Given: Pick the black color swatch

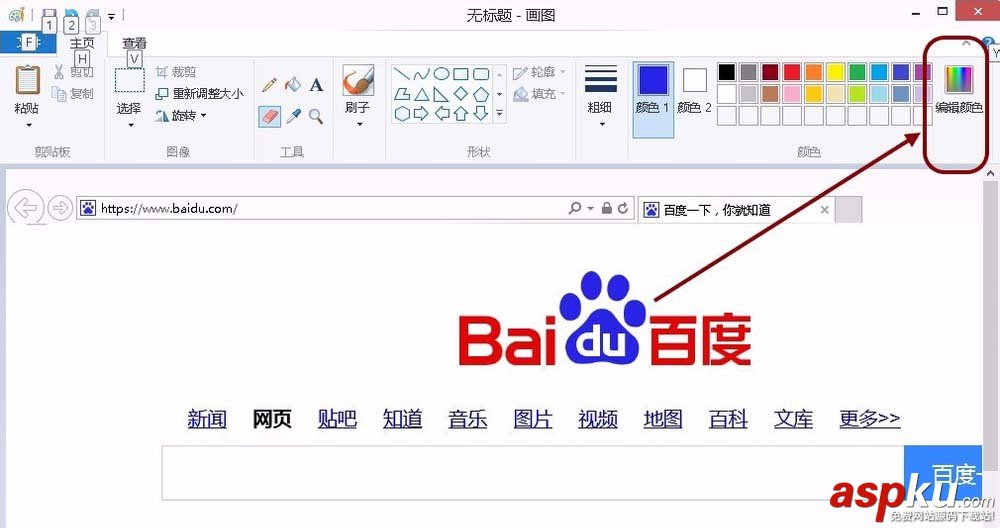Looking at the screenshot, I should point(726,72).
